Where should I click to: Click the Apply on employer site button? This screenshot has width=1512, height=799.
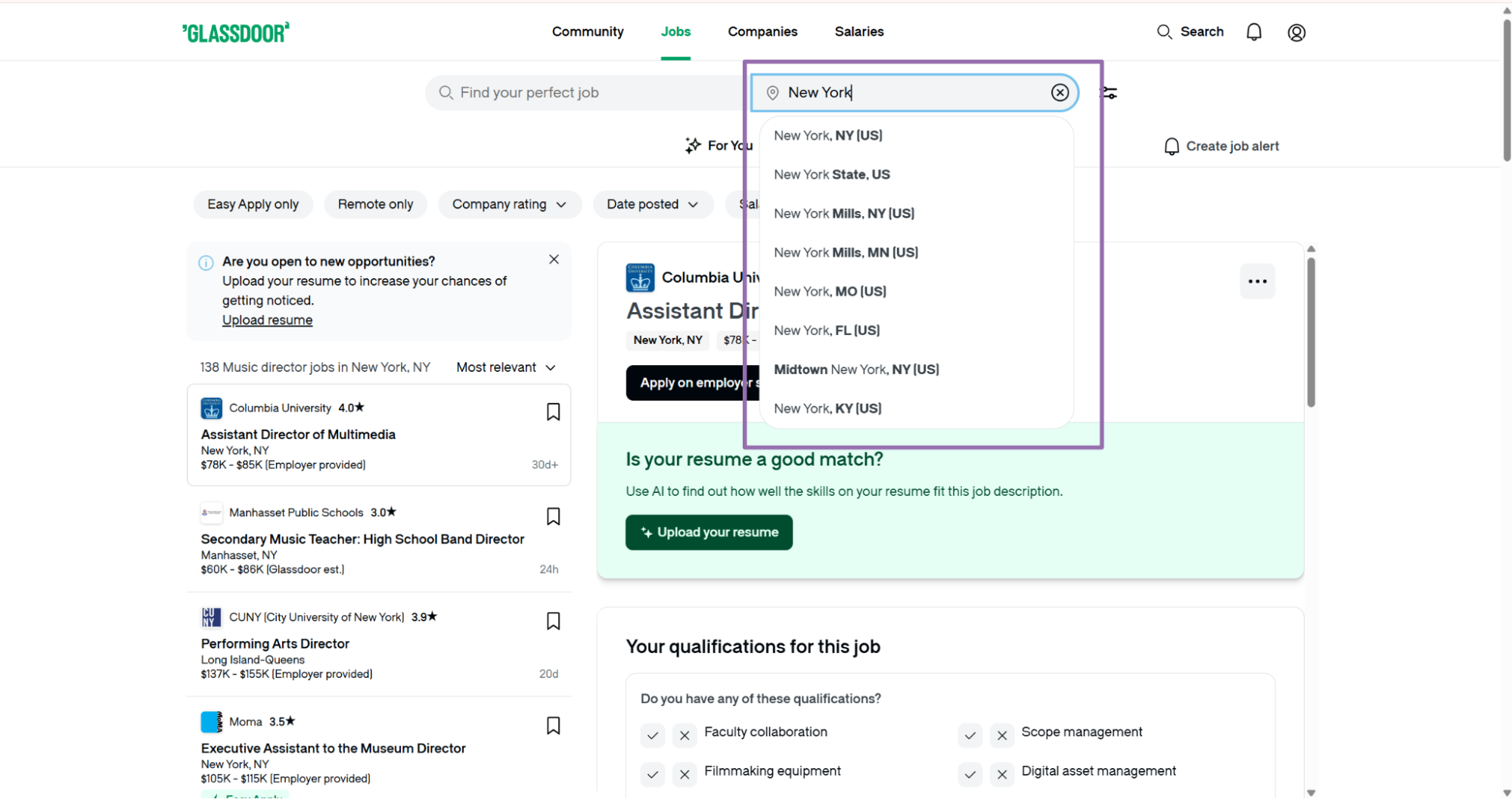(691, 382)
